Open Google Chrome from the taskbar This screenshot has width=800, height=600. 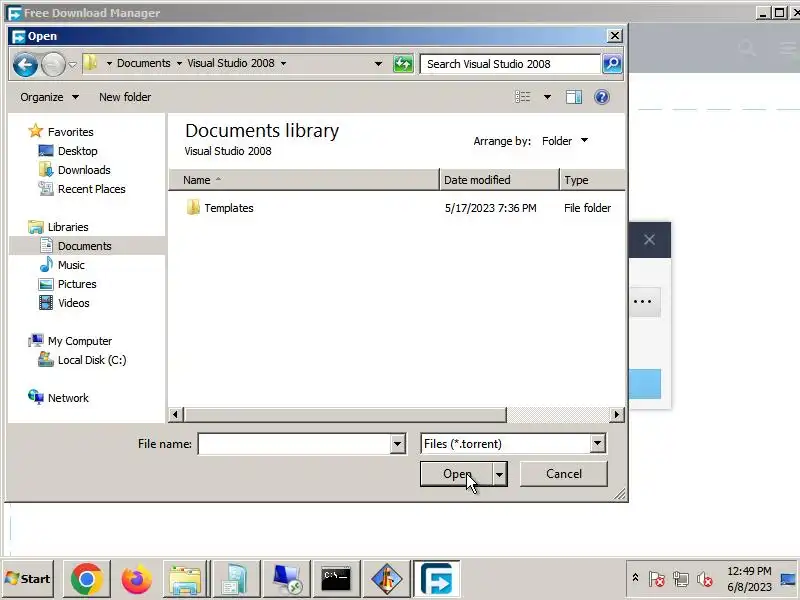pos(86,579)
